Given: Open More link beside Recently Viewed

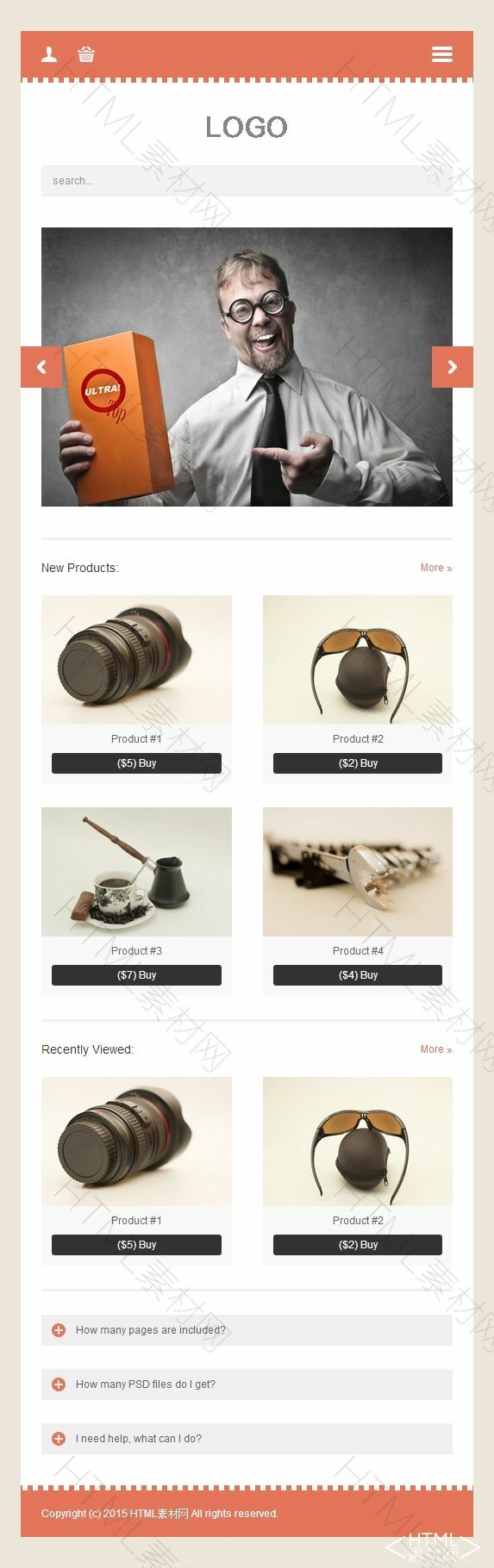Looking at the screenshot, I should 436,1049.
